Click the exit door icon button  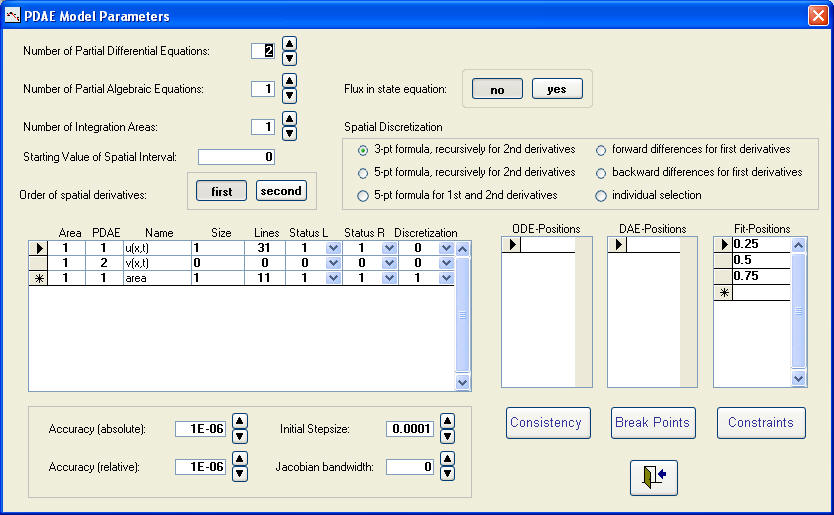[x=653, y=477]
